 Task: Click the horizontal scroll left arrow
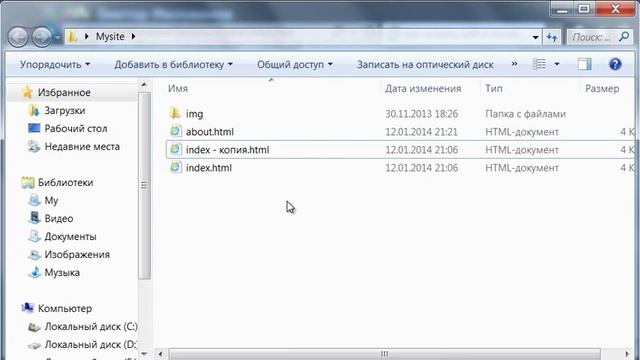click(160, 354)
